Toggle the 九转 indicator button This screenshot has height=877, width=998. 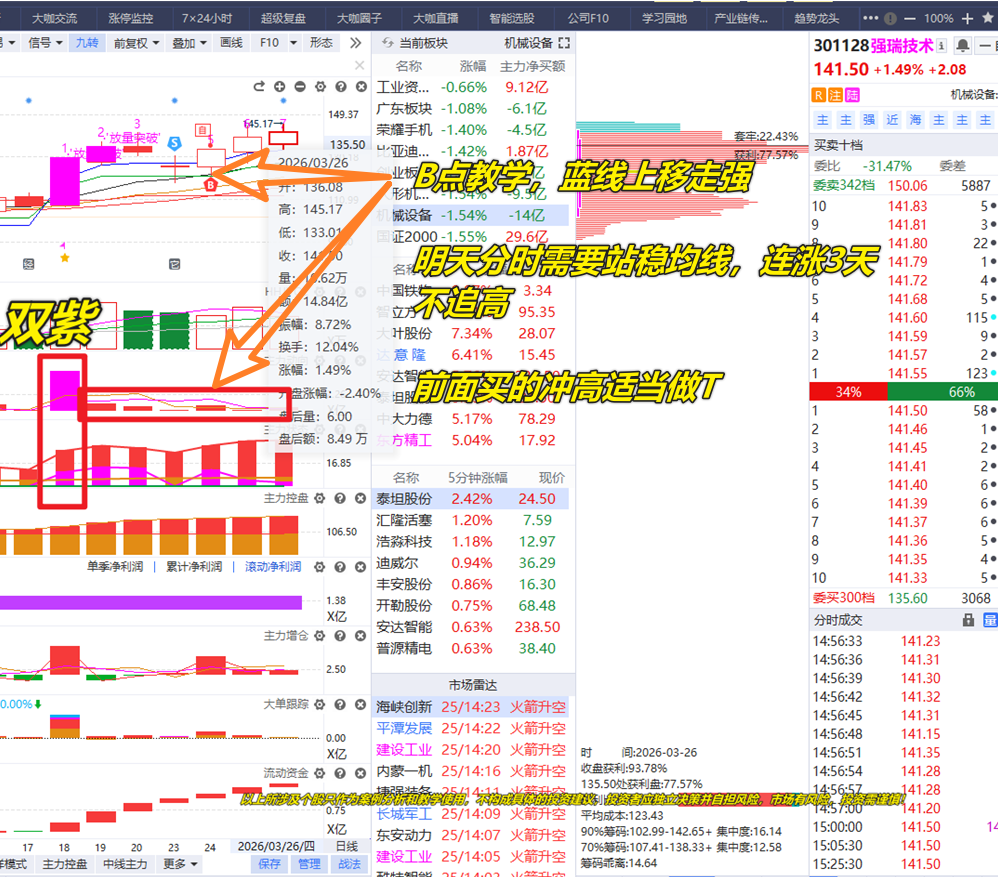[x=86, y=43]
